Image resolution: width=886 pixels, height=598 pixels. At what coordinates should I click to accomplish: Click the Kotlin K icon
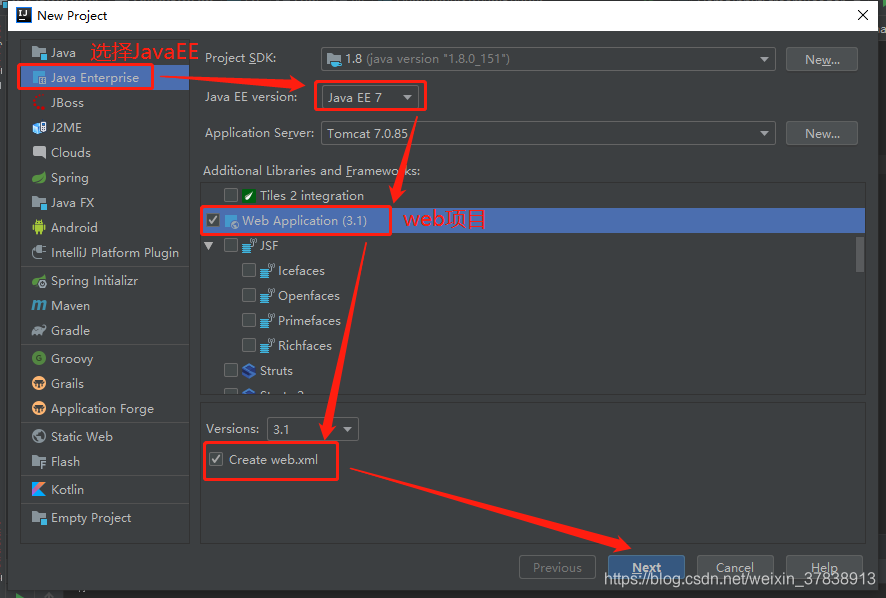(x=39, y=489)
